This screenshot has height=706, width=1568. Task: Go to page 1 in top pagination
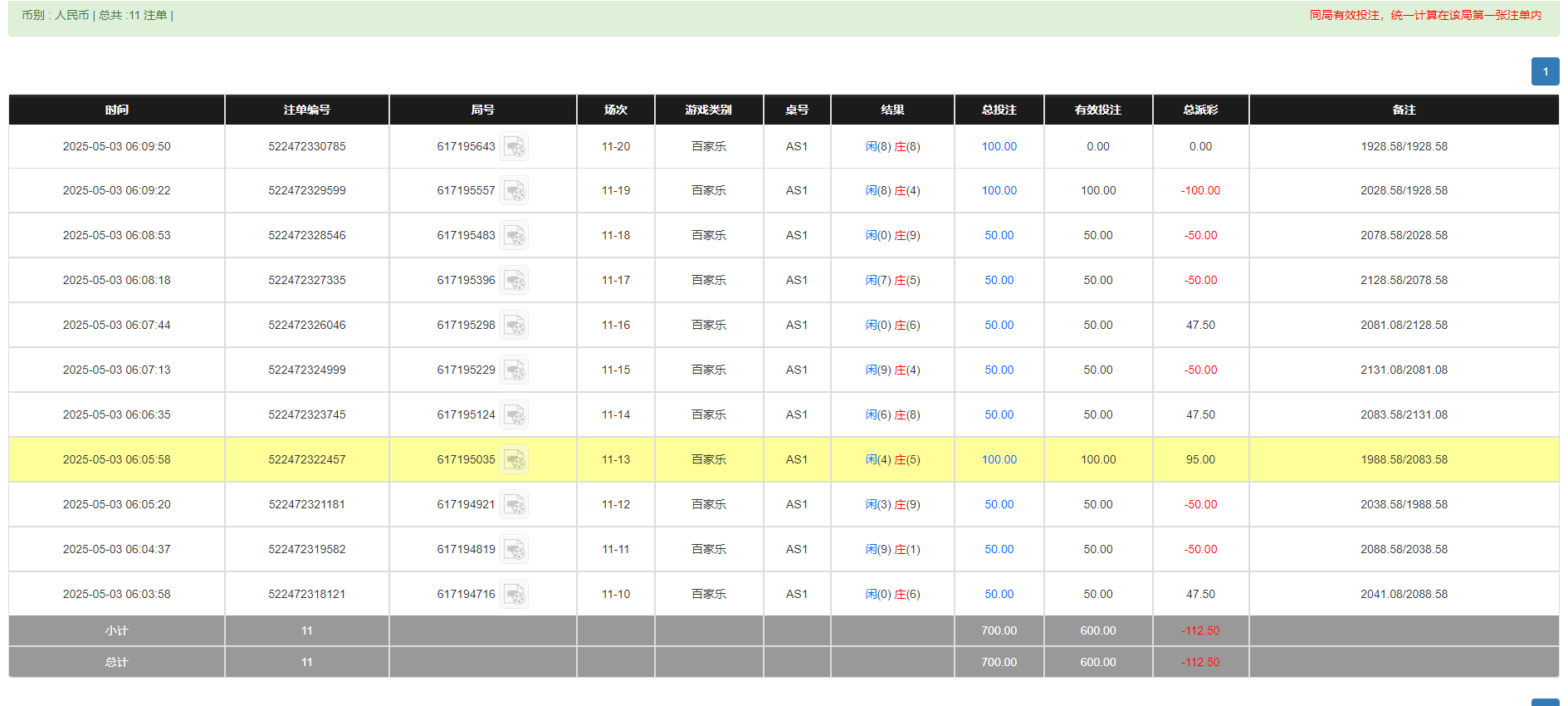[x=1545, y=71]
